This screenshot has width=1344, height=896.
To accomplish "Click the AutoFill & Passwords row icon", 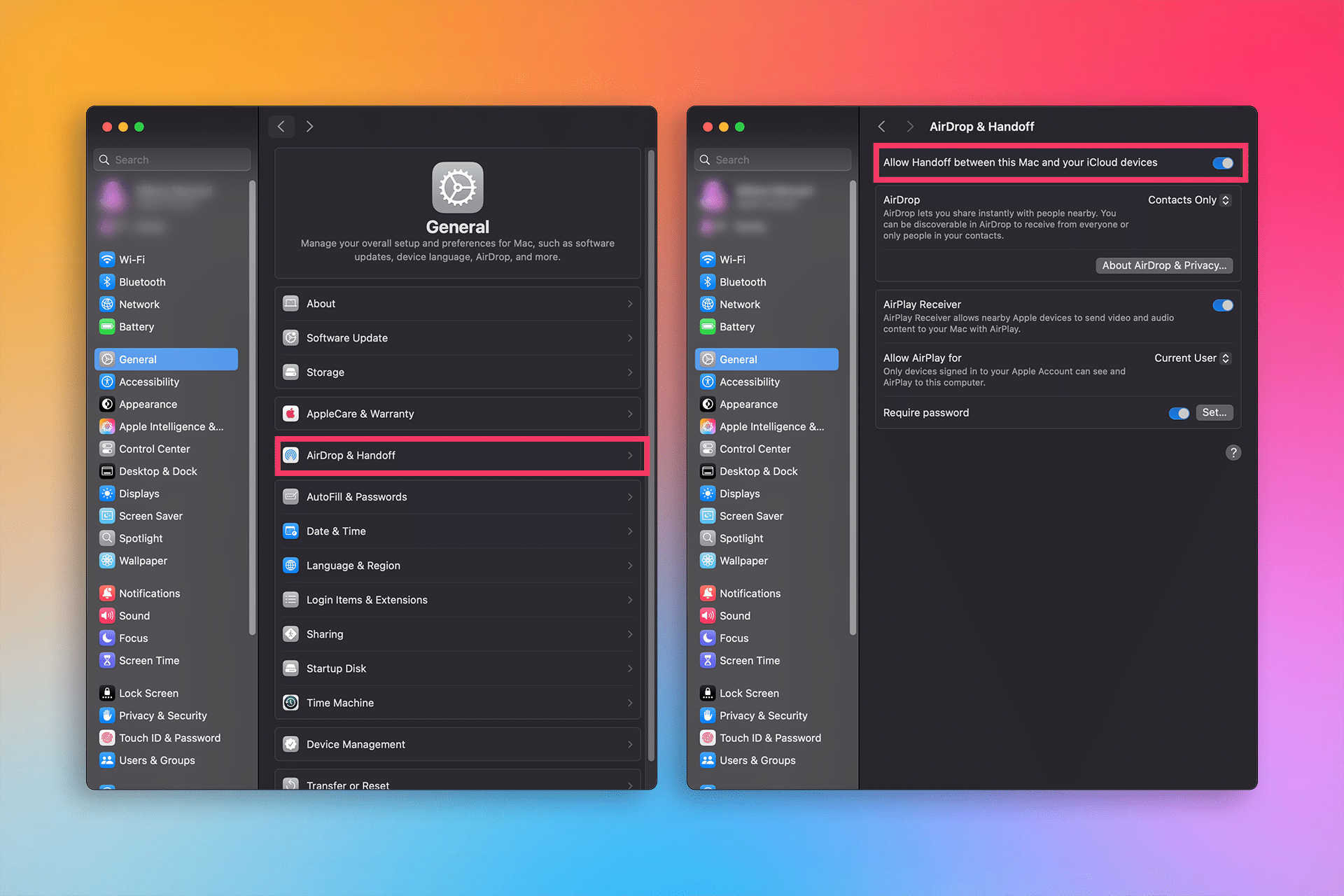I will coord(291,497).
